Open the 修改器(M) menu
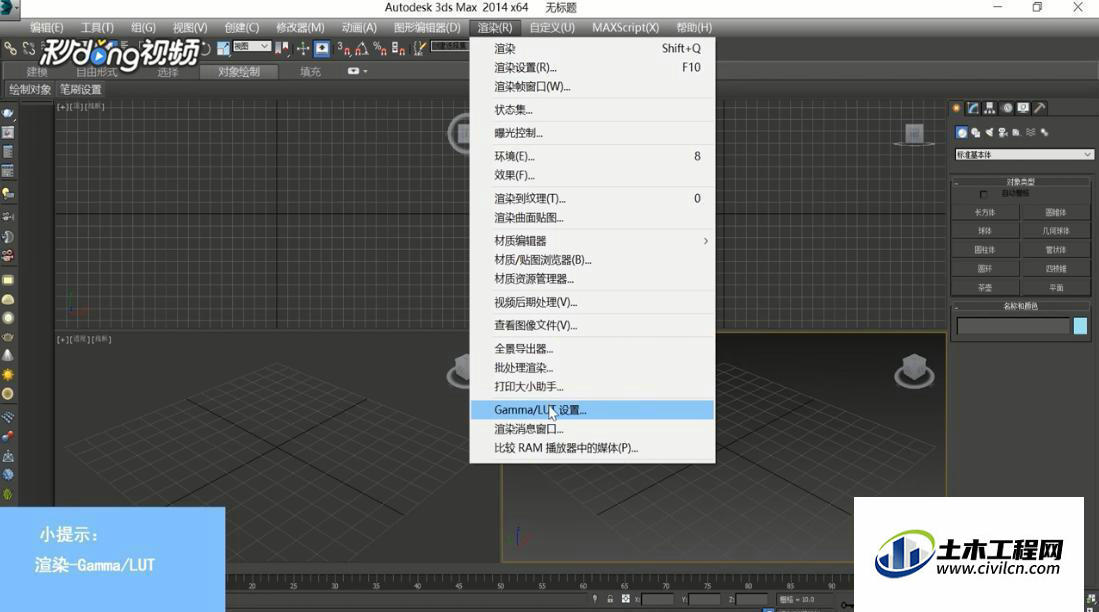This screenshot has width=1099, height=612. (300, 27)
